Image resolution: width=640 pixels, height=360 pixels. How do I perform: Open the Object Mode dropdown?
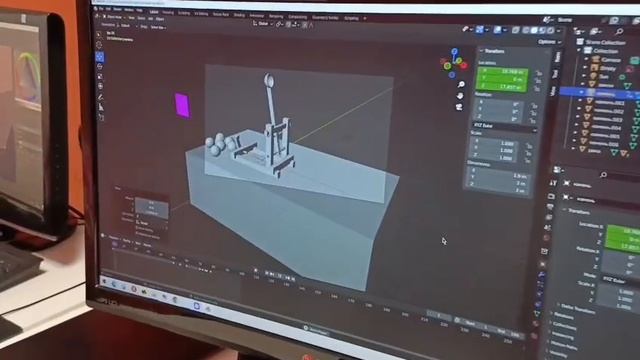pyautogui.click(x=113, y=18)
